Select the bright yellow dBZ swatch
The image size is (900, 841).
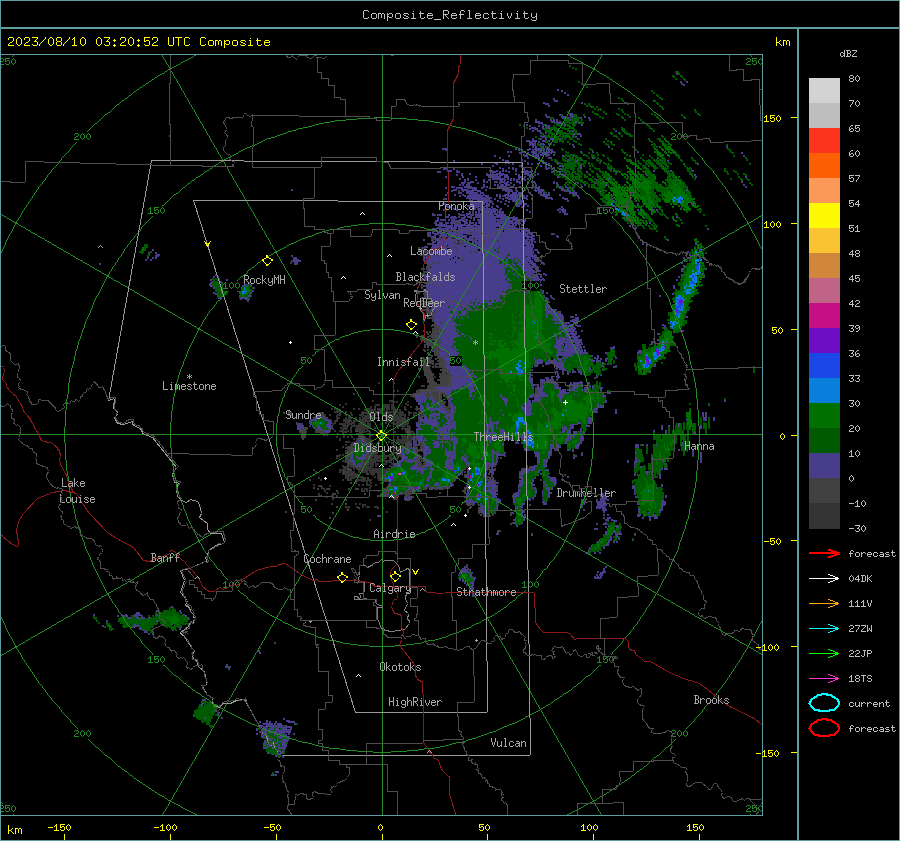point(824,215)
